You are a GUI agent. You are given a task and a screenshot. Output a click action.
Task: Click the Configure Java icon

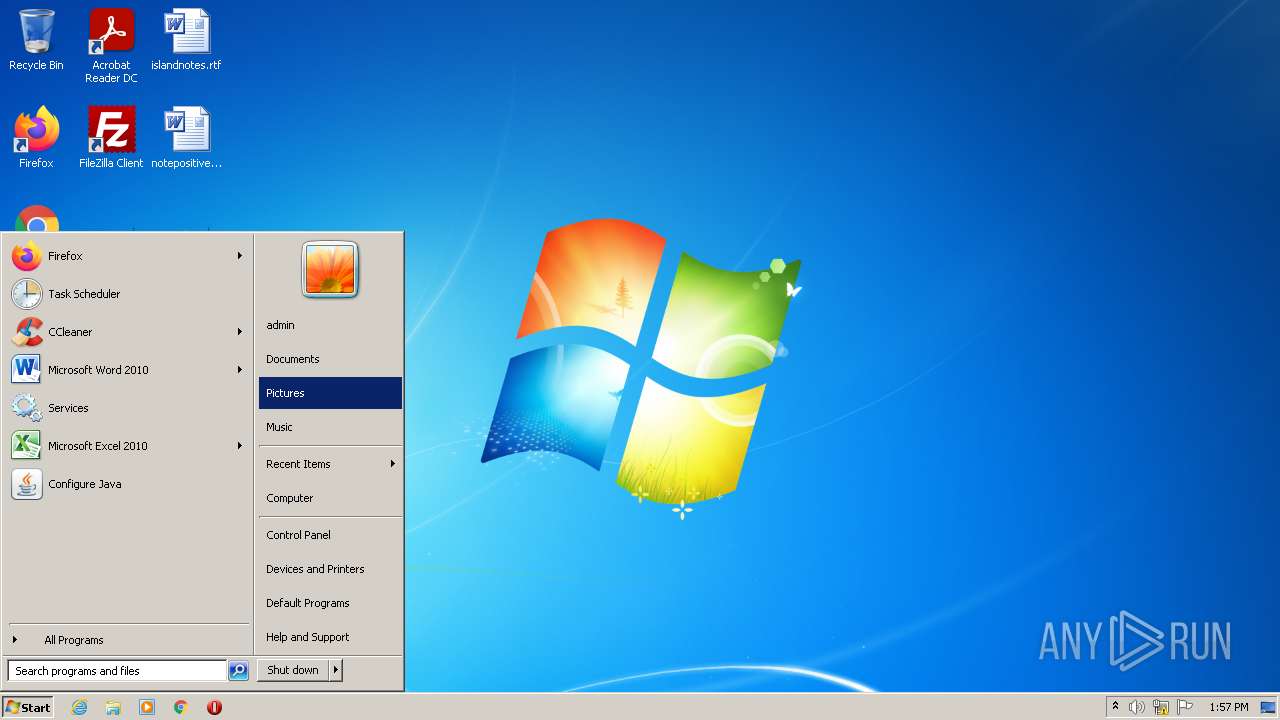(x=27, y=484)
